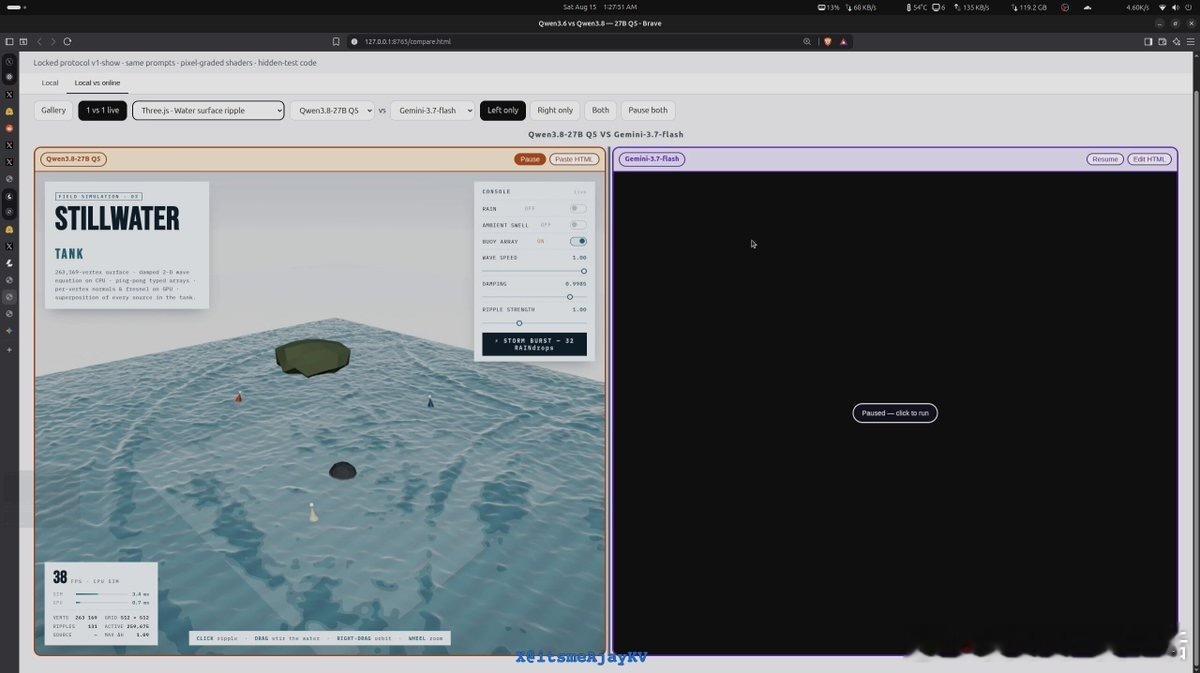This screenshot has width=1200, height=673.
Task: Go back with the back arrow
Action: coord(40,42)
